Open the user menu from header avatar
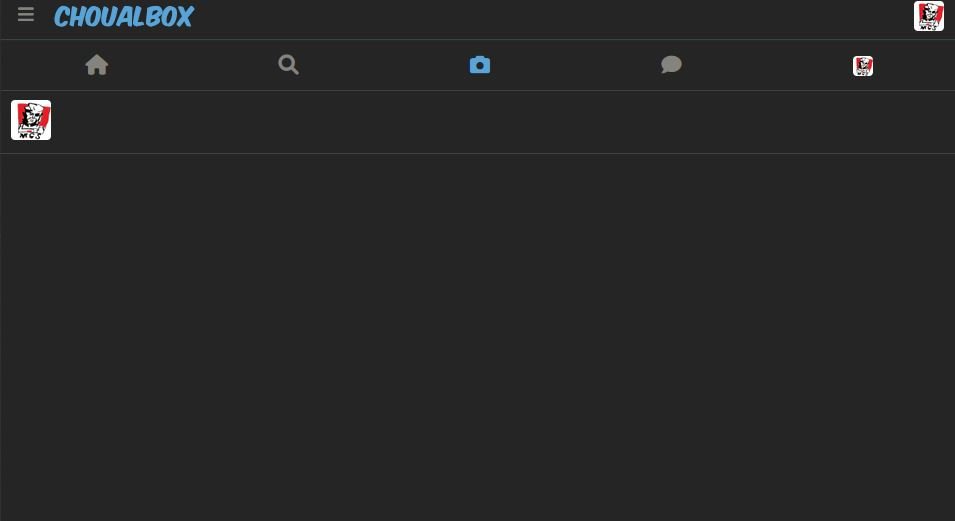 pyautogui.click(x=929, y=16)
